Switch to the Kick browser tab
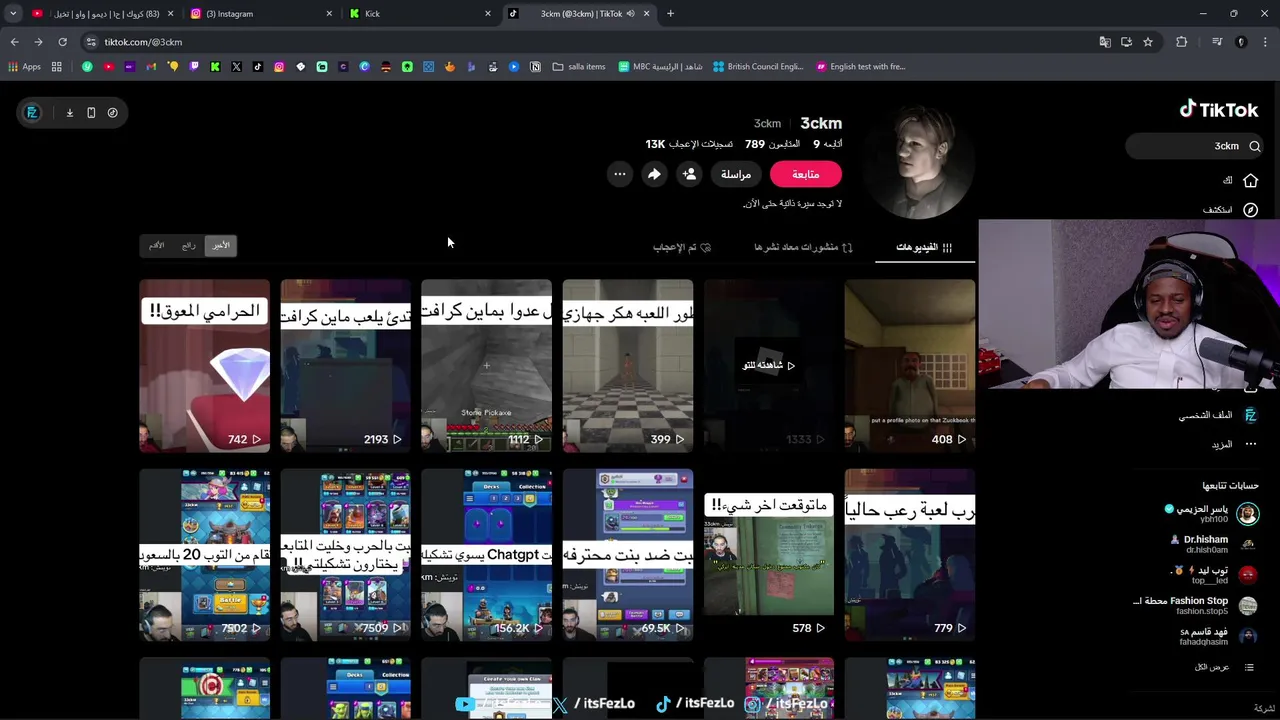The height and width of the screenshot is (720, 1280). pos(420,14)
